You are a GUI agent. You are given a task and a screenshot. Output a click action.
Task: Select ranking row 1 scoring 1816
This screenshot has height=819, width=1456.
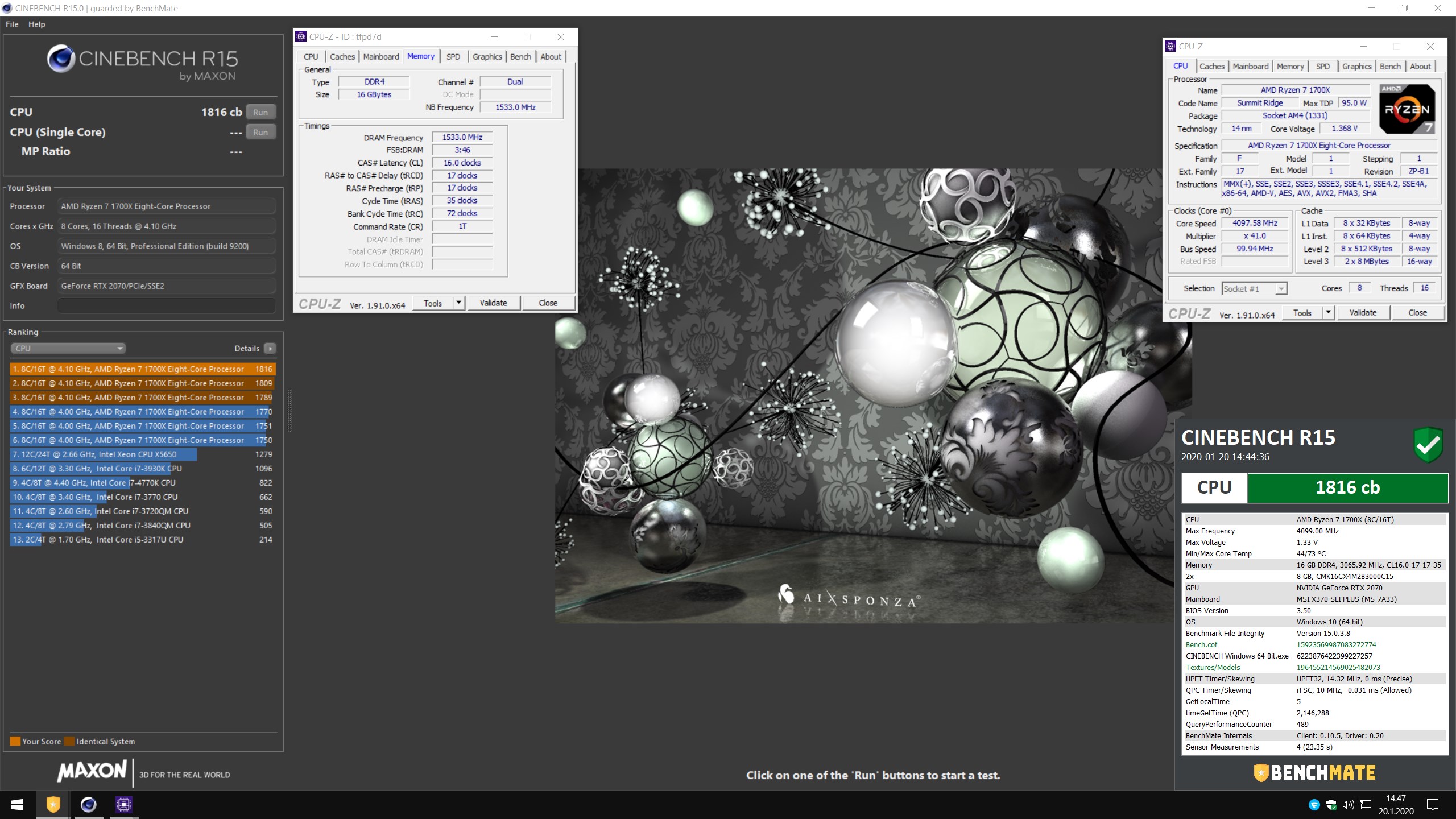[x=143, y=369]
